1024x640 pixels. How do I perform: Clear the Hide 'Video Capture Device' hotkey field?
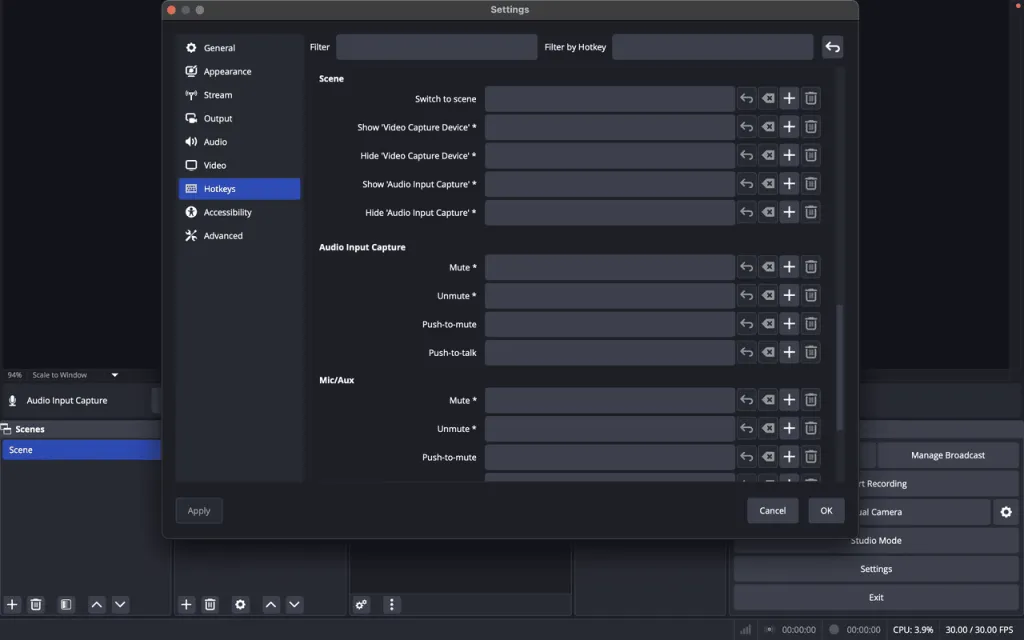(x=768, y=155)
